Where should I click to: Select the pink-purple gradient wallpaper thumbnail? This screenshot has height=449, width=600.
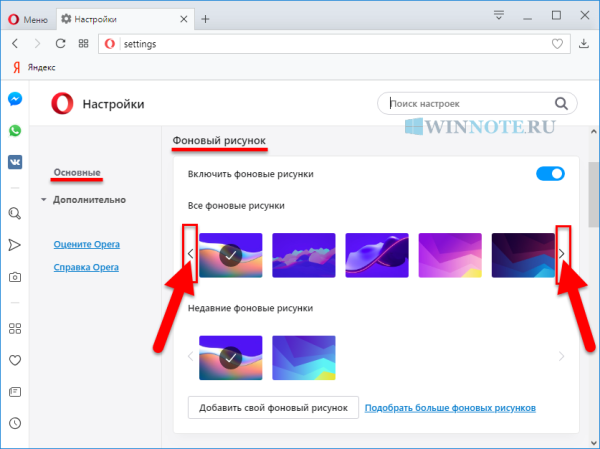(x=449, y=255)
